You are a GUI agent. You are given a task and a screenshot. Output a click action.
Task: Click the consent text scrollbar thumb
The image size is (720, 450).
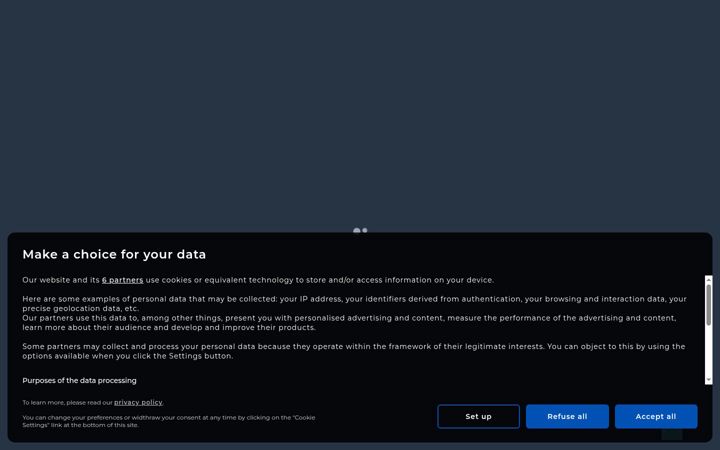pos(709,305)
